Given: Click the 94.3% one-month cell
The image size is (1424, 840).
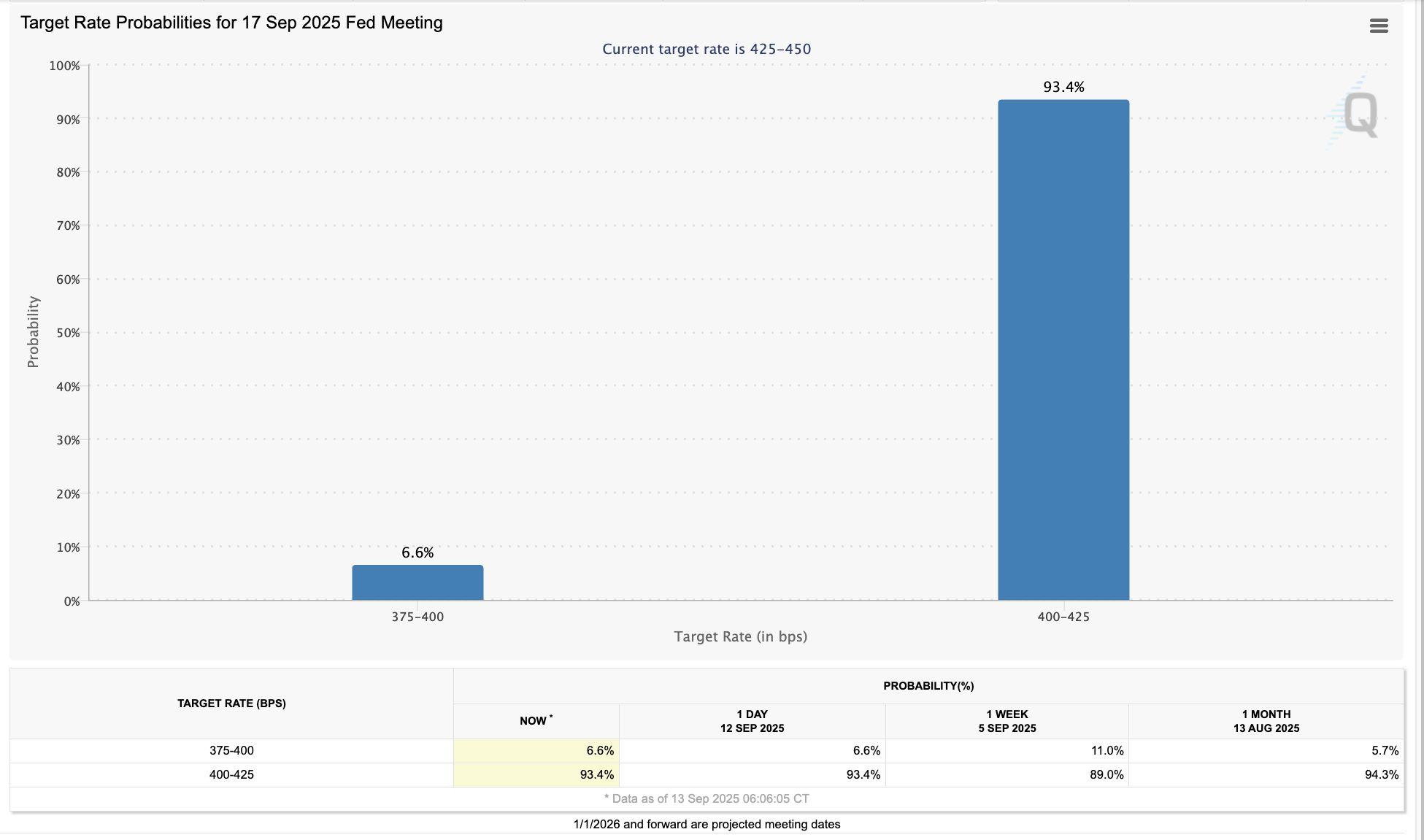Looking at the screenshot, I should point(1381,775).
